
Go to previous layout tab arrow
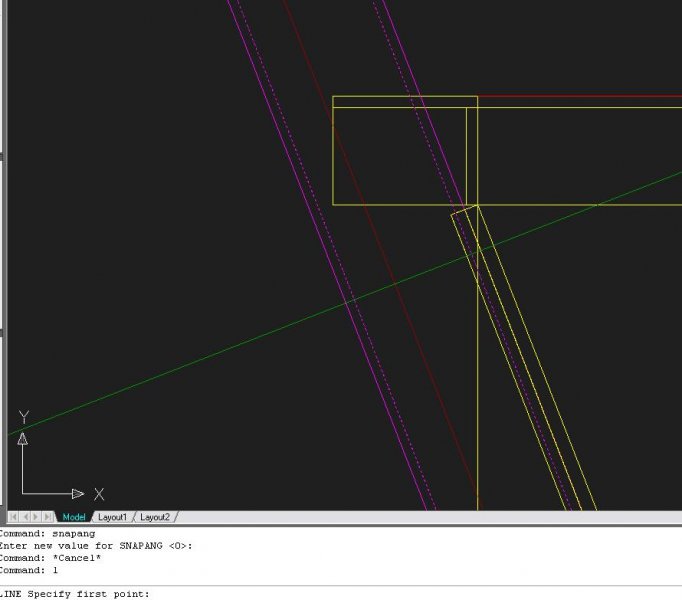pos(25,517)
